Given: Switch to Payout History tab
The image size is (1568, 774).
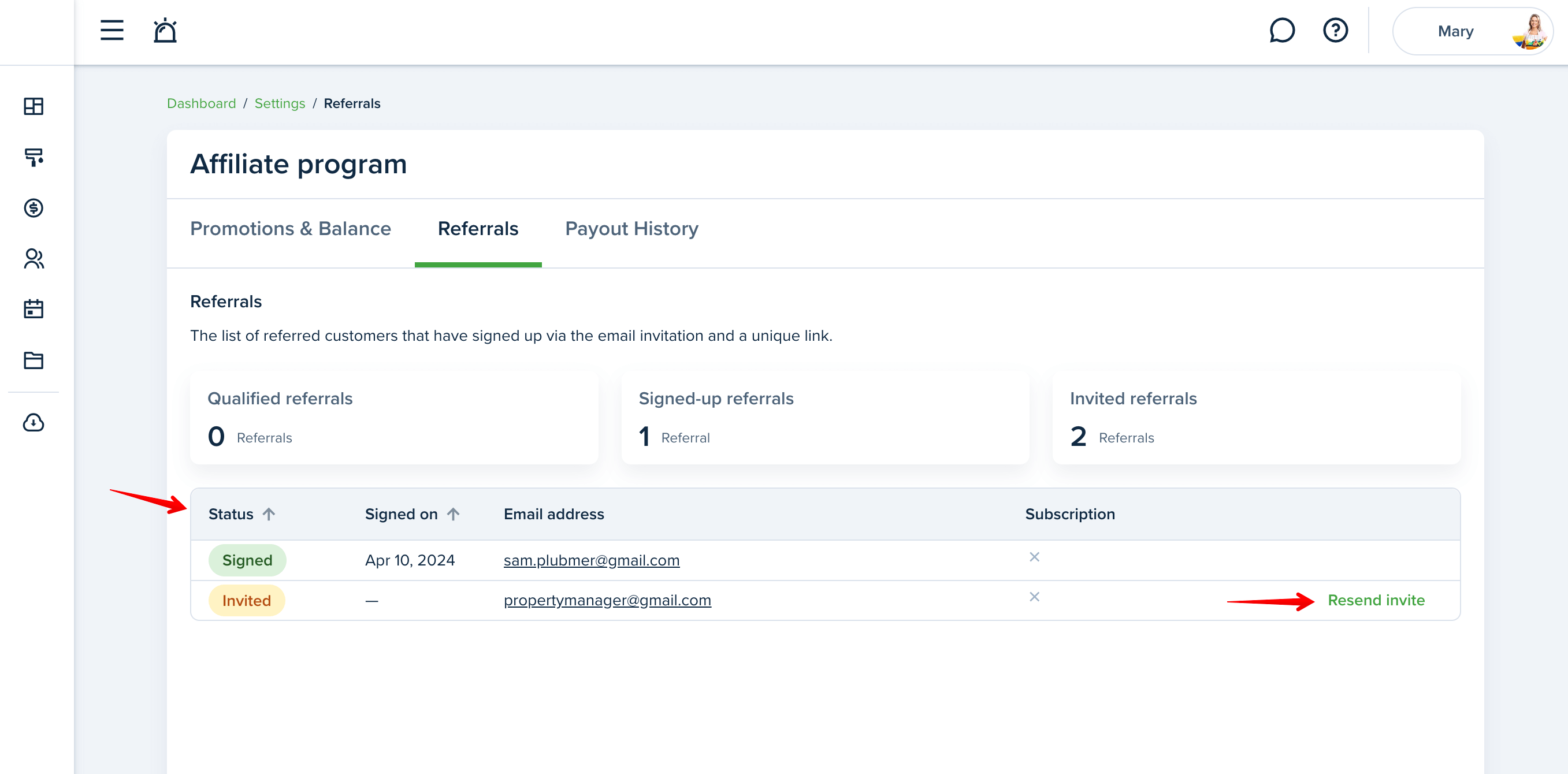Looking at the screenshot, I should point(631,229).
